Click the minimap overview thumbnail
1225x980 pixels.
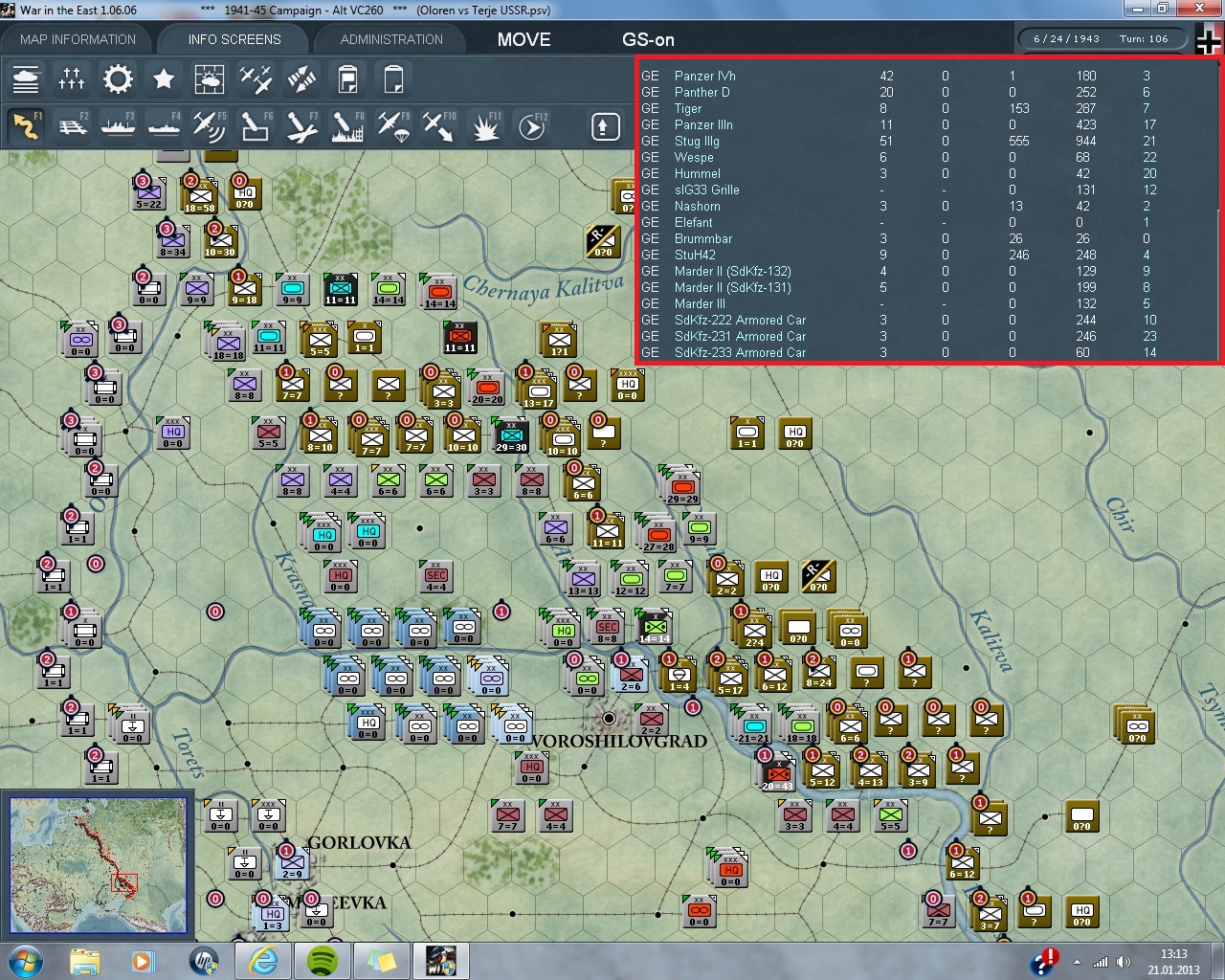[99, 865]
